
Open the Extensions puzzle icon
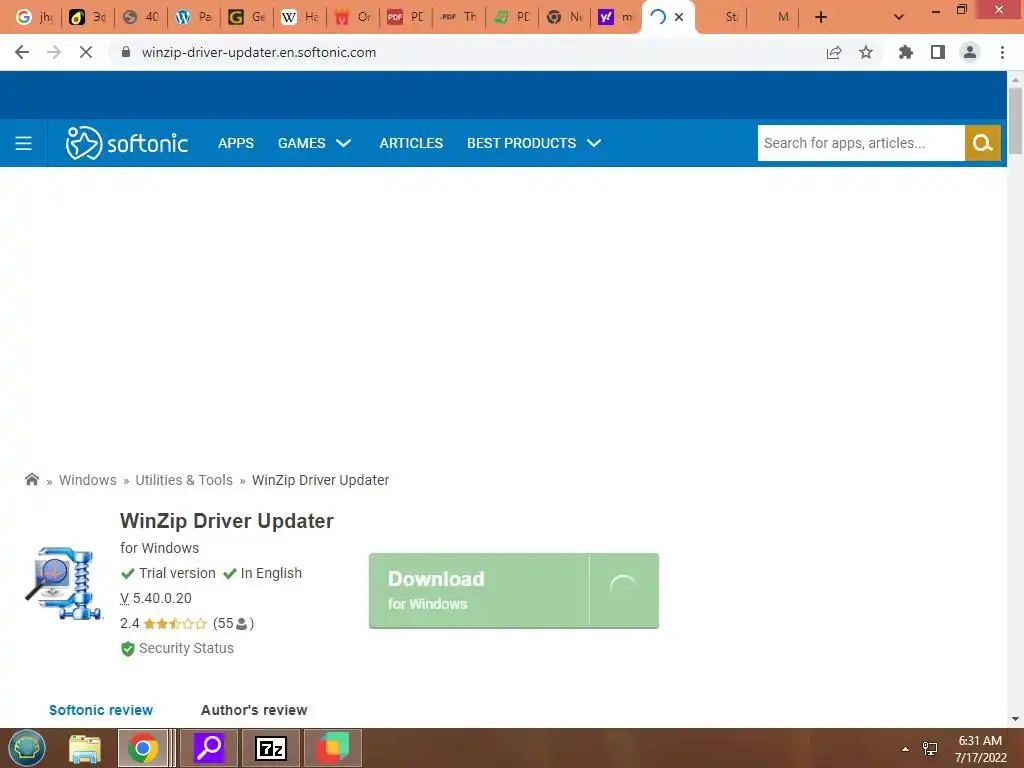pyautogui.click(x=906, y=52)
